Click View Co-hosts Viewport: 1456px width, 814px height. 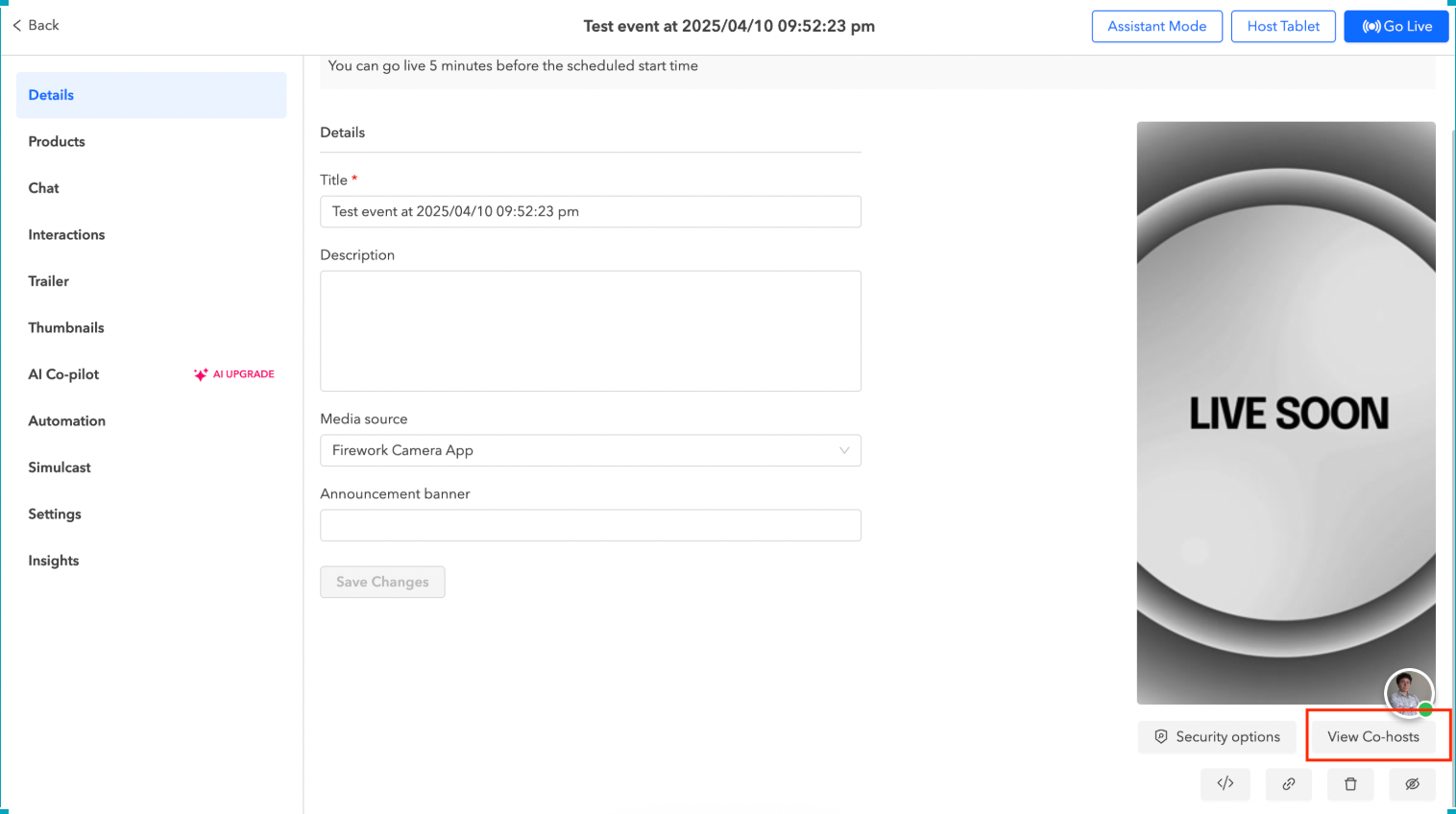coord(1373,736)
